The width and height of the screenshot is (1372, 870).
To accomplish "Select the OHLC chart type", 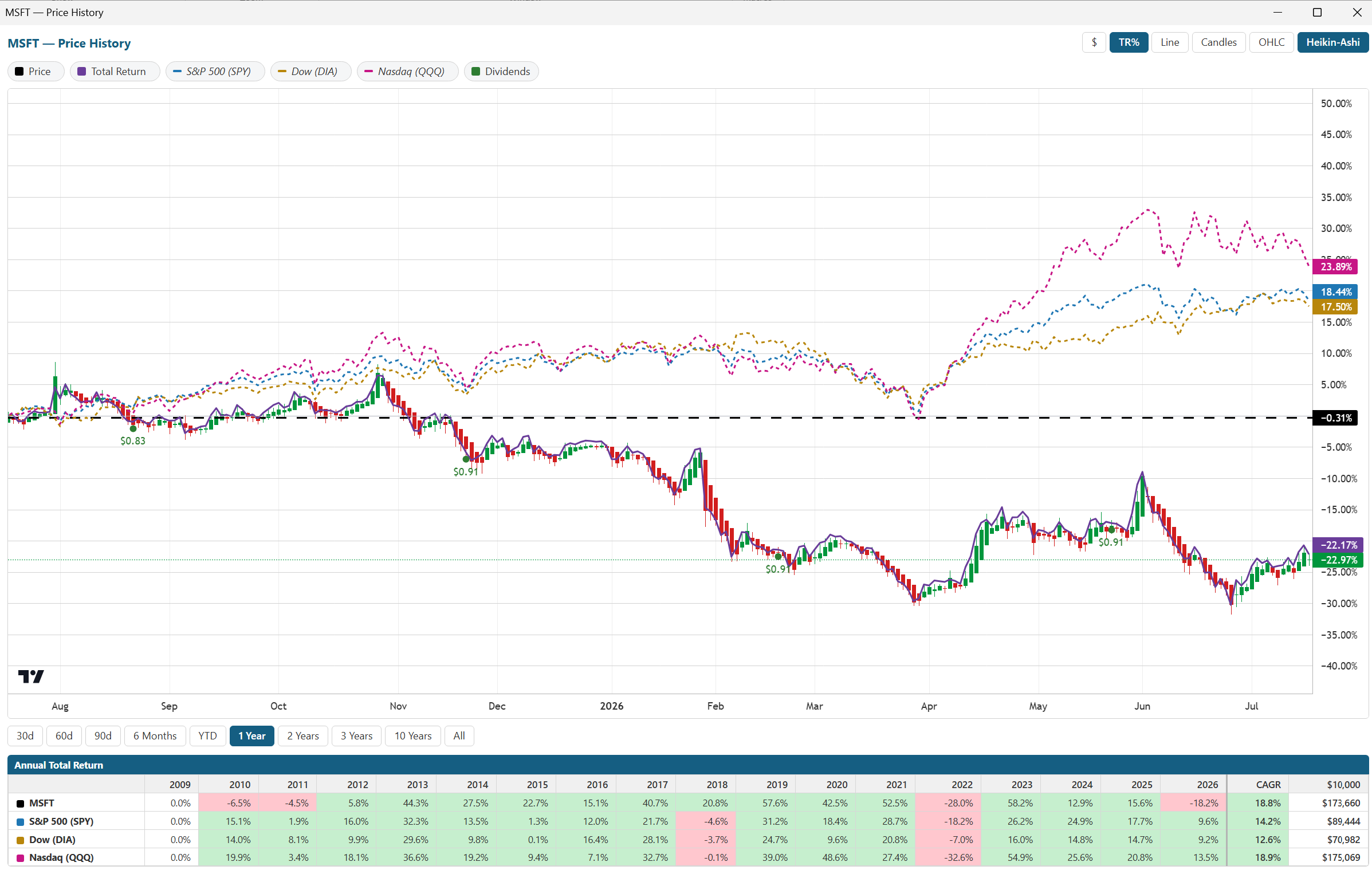I will point(1271,42).
